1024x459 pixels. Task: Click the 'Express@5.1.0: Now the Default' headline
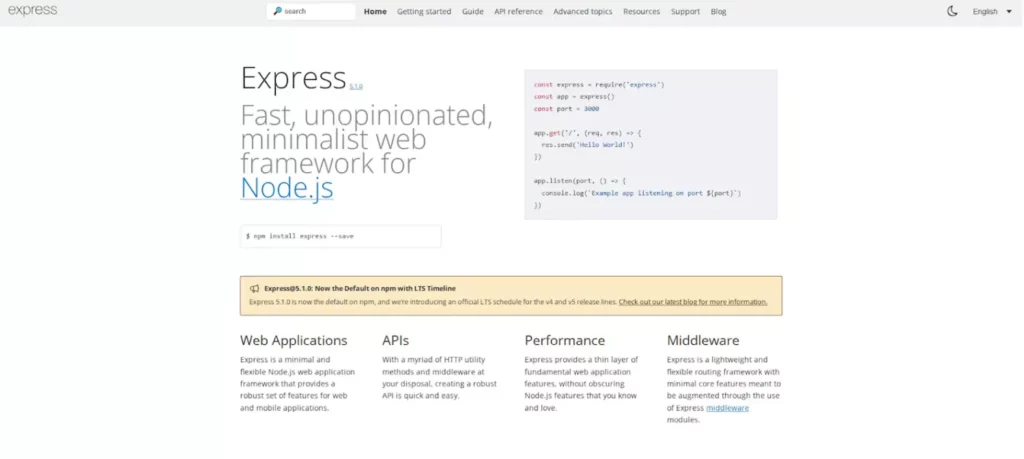pyautogui.click(x=360, y=288)
